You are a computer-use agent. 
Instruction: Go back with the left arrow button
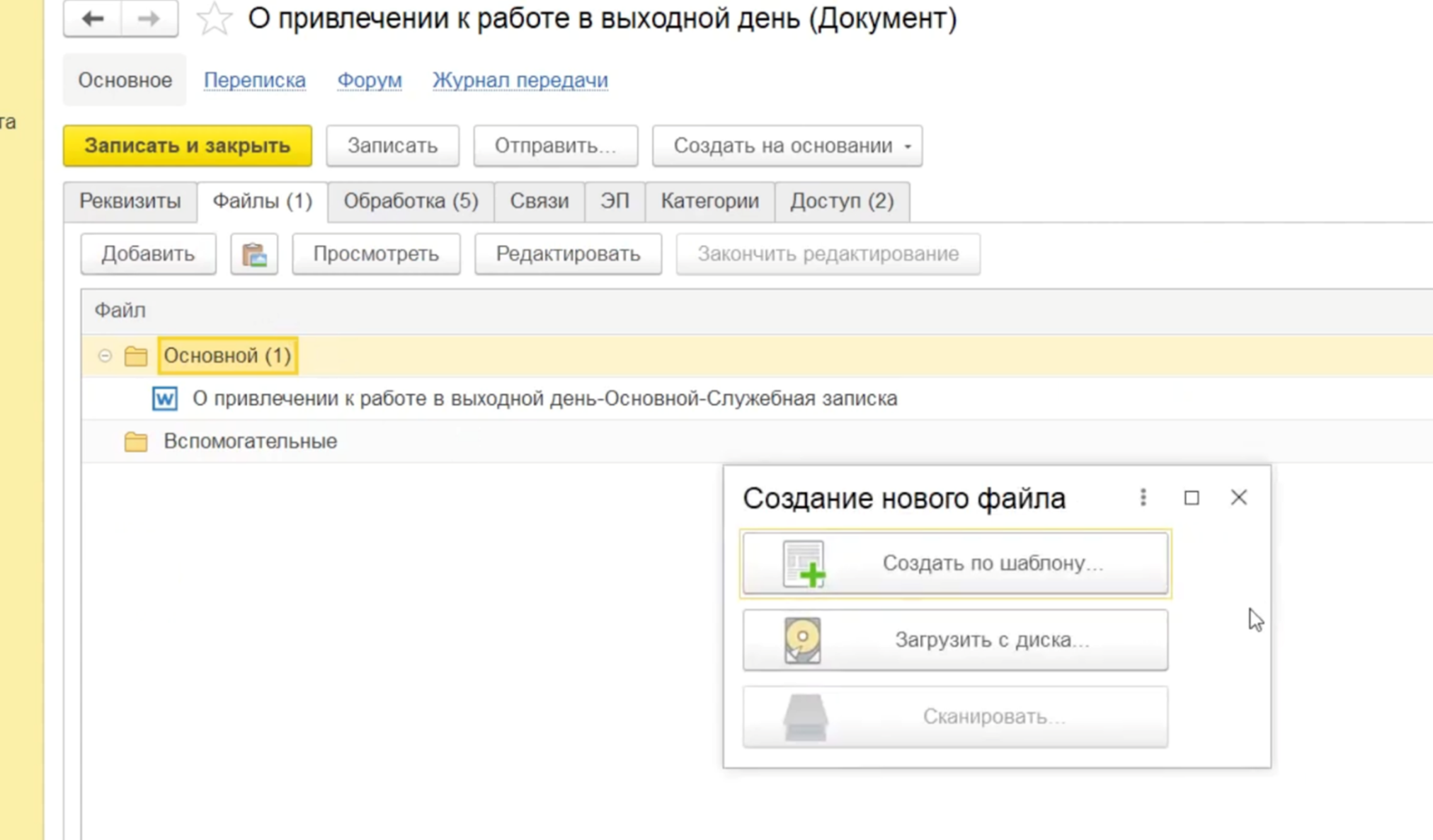pos(92,18)
